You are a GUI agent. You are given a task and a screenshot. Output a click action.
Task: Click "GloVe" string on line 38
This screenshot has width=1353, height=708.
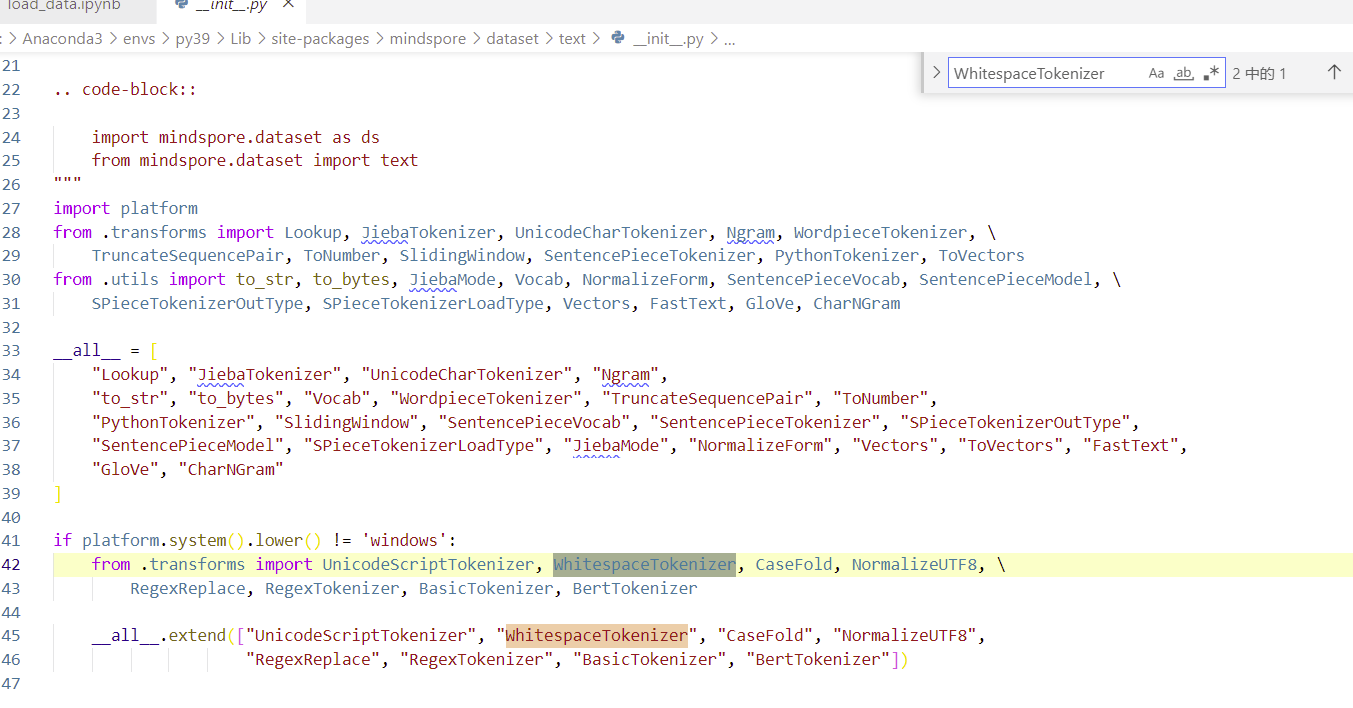point(126,469)
